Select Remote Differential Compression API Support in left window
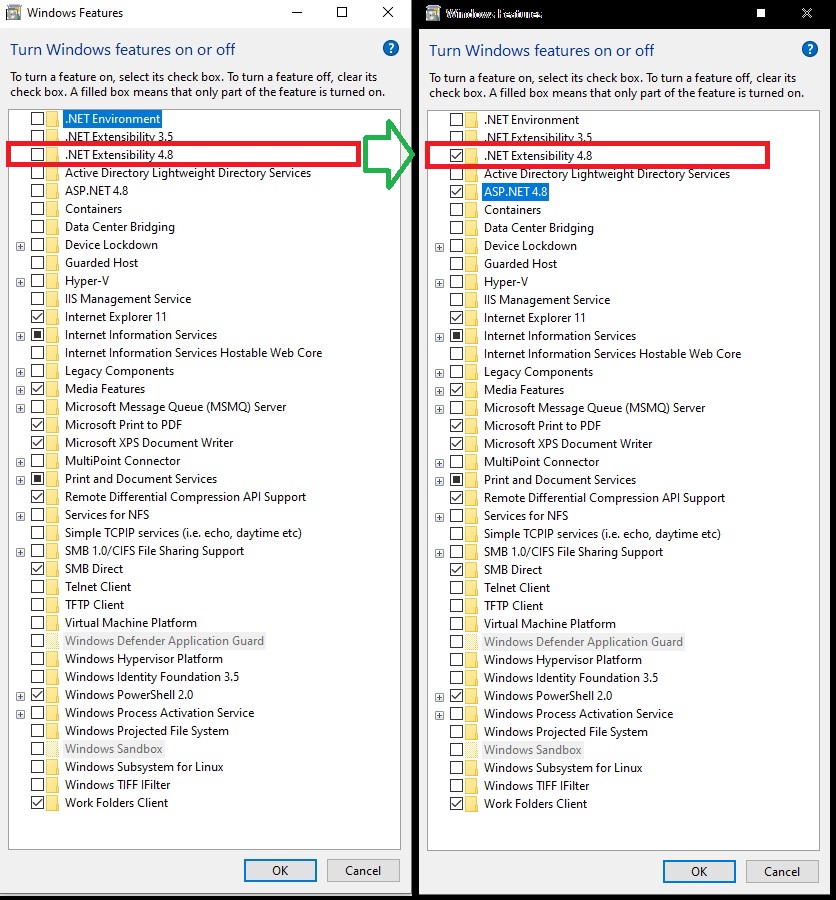Image resolution: width=836 pixels, height=900 pixels. coord(185,496)
